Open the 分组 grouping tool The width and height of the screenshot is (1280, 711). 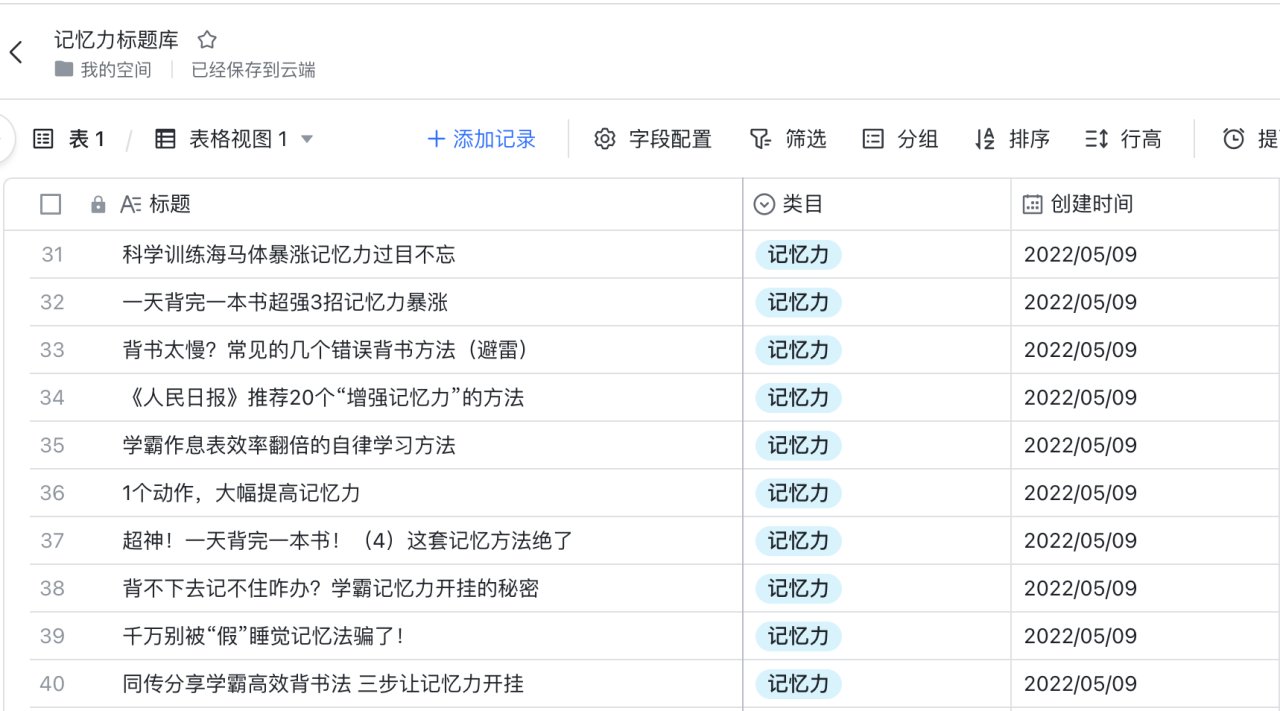click(x=900, y=139)
